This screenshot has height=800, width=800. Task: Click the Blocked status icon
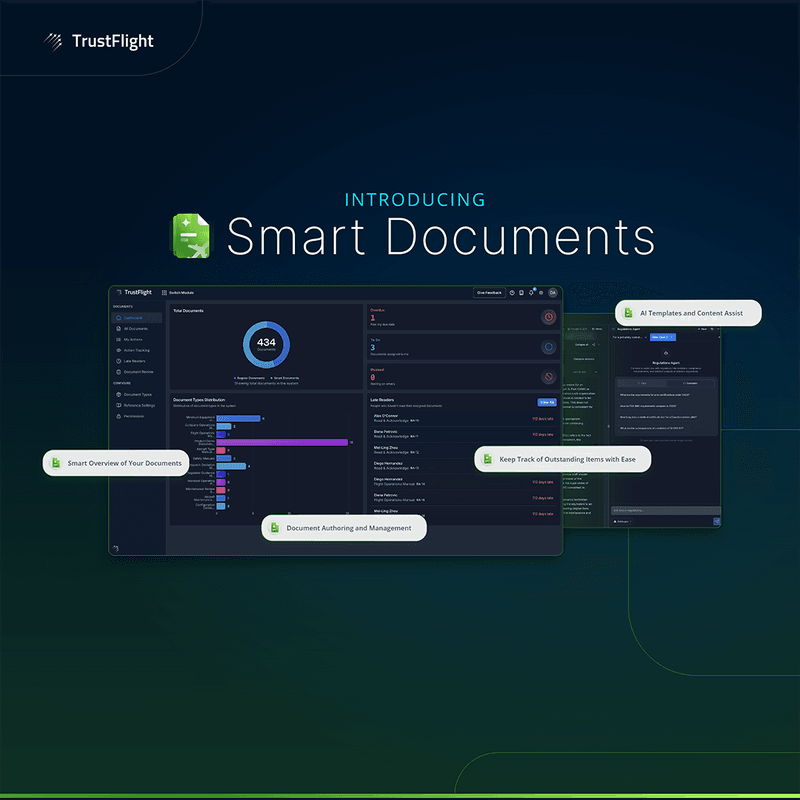[x=548, y=377]
